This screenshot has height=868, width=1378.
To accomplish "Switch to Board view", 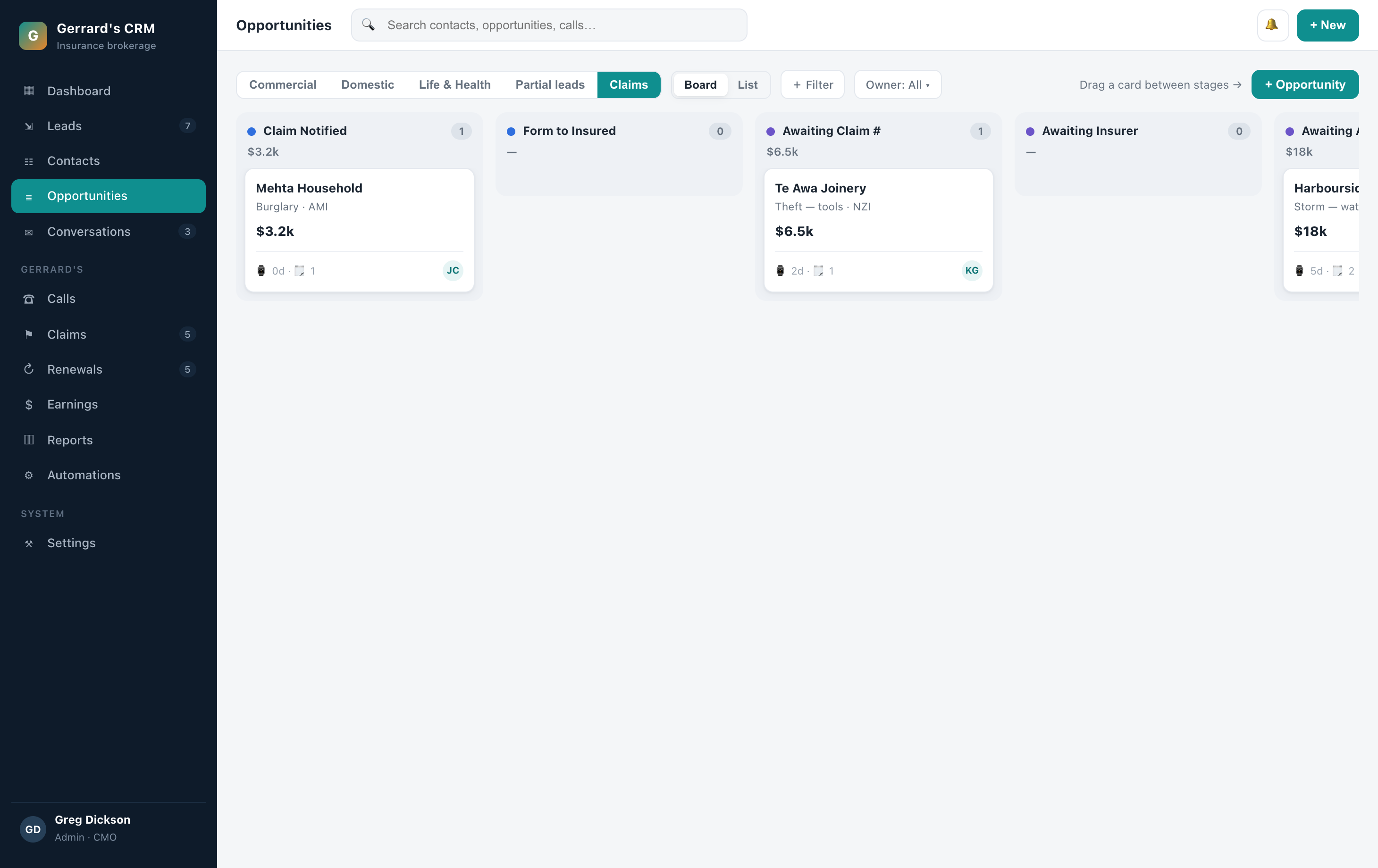I will pyautogui.click(x=700, y=85).
